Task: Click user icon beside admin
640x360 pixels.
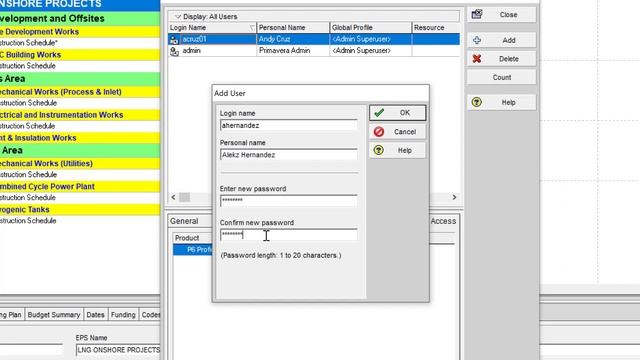Action: point(174,51)
